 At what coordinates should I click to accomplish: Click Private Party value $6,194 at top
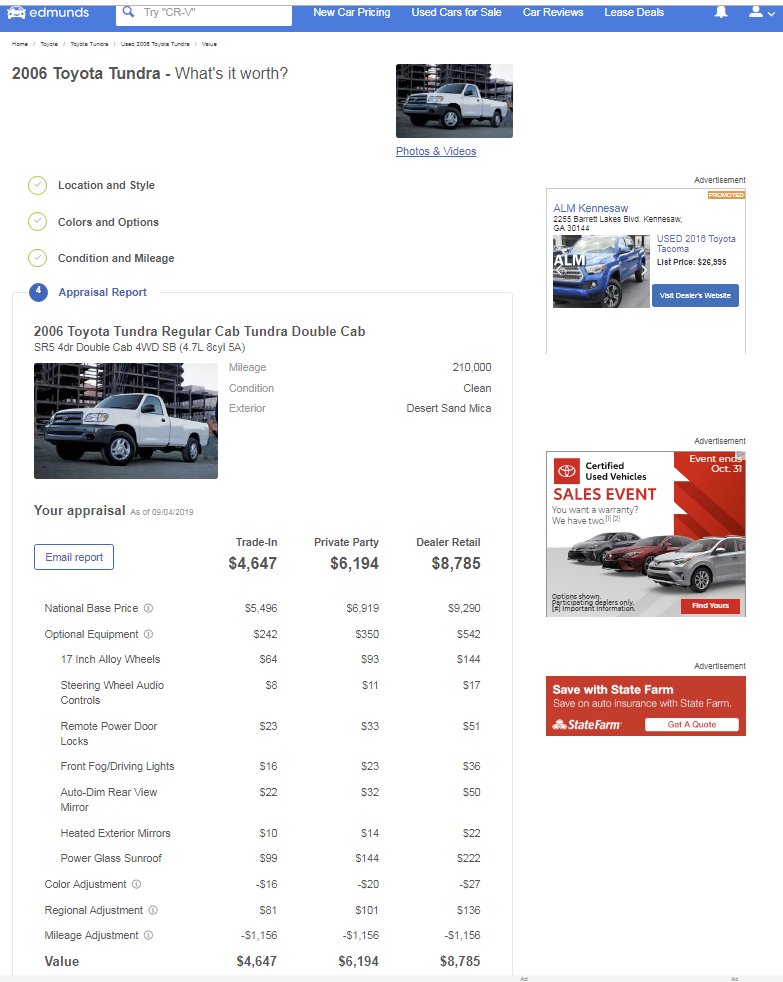click(355, 564)
